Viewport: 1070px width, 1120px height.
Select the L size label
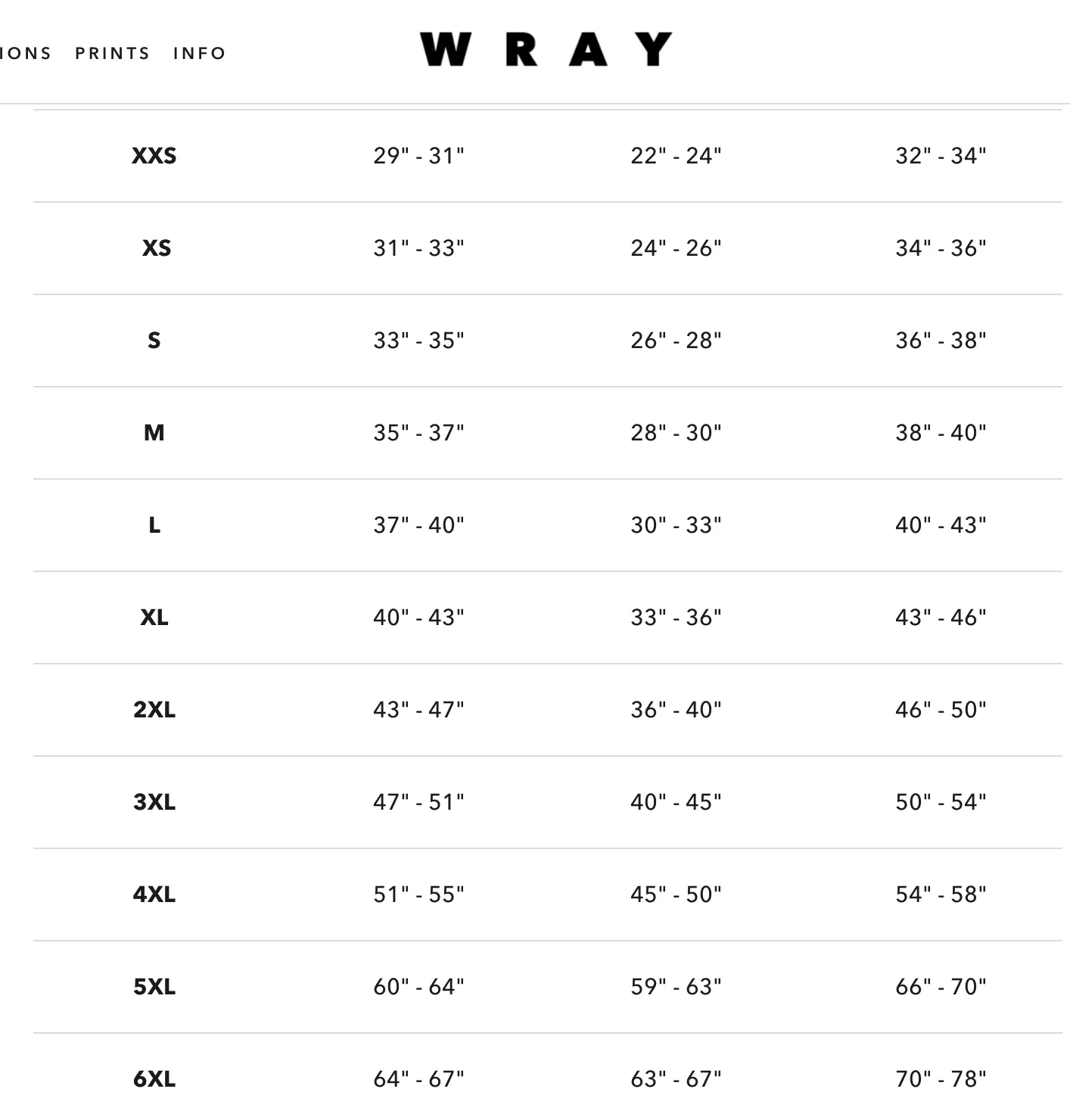click(x=154, y=525)
